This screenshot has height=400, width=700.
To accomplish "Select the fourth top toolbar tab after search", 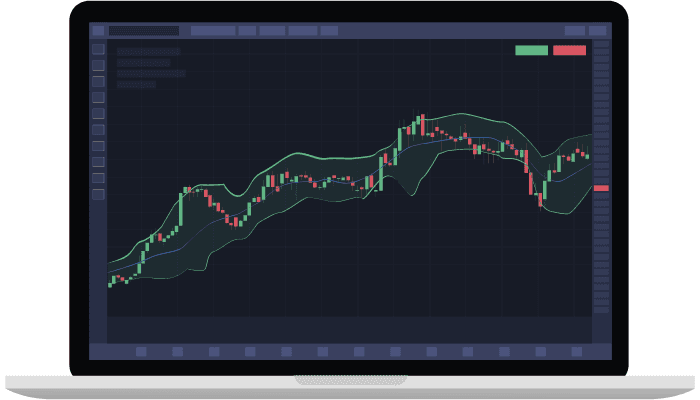I will coord(302,31).
